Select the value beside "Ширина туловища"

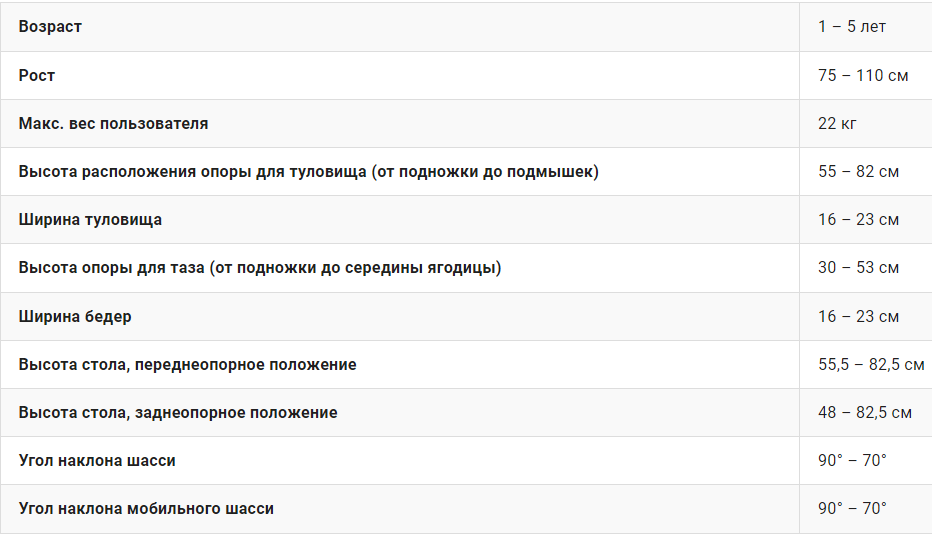pos(858,220)
